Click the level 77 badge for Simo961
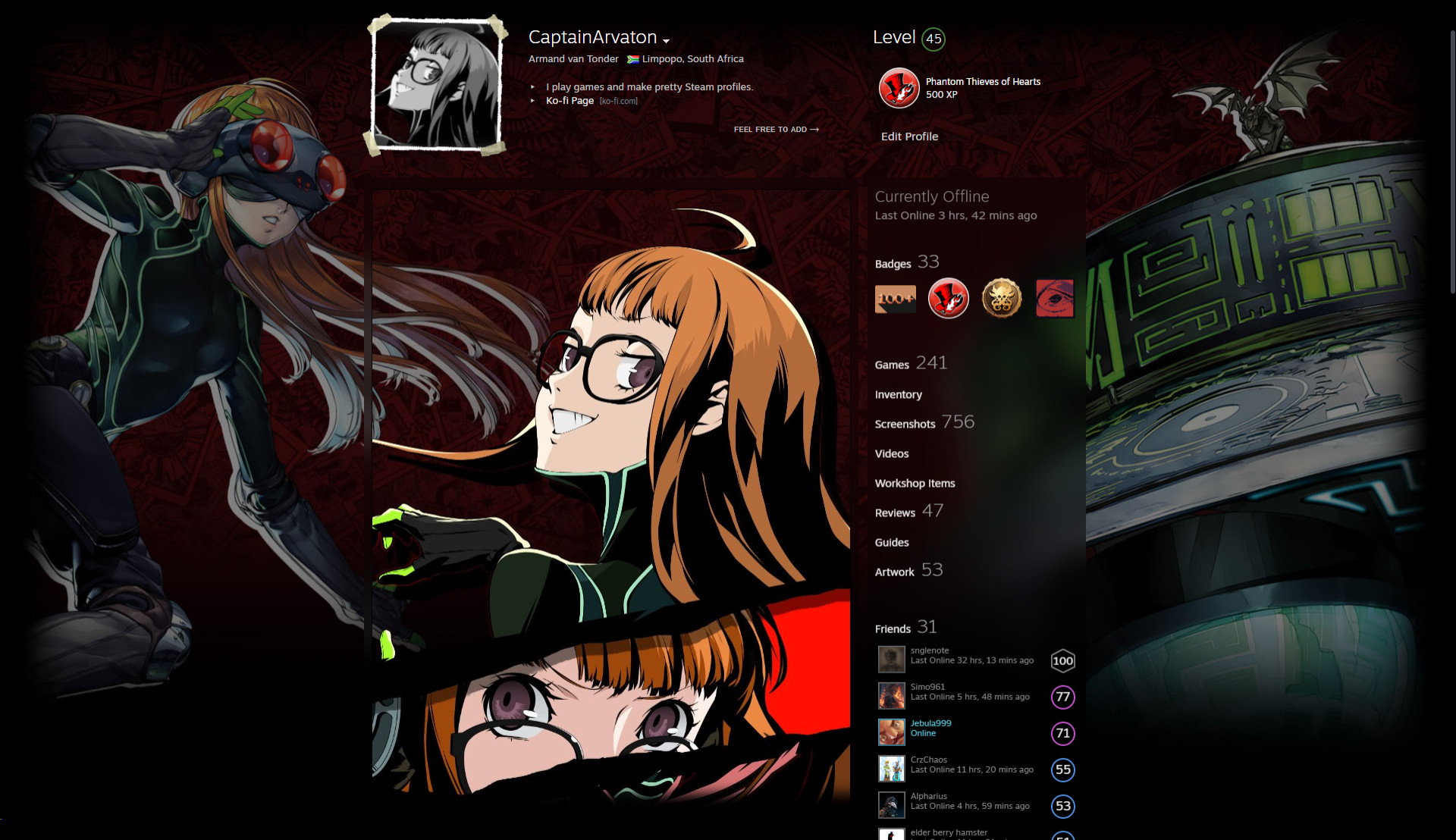Screen dimensions: 1456x840 coord(1063,697)
